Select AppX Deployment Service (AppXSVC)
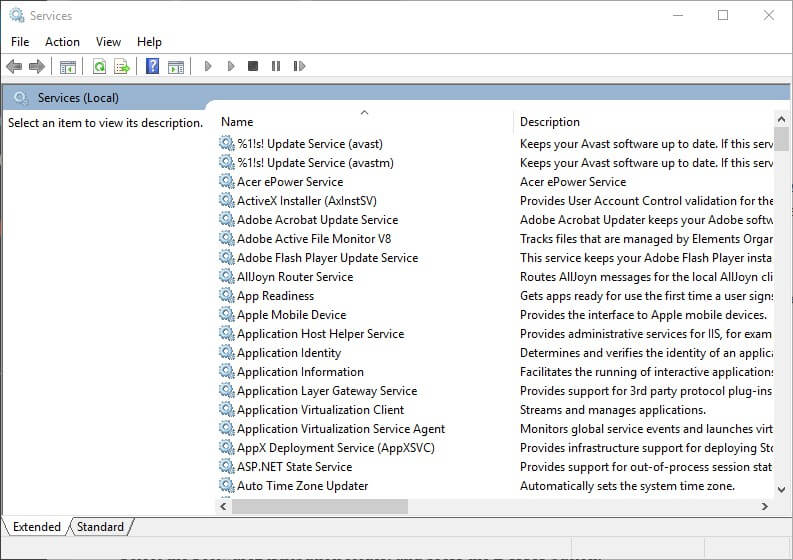The image size is (793, 560). (x=336, y=447)
